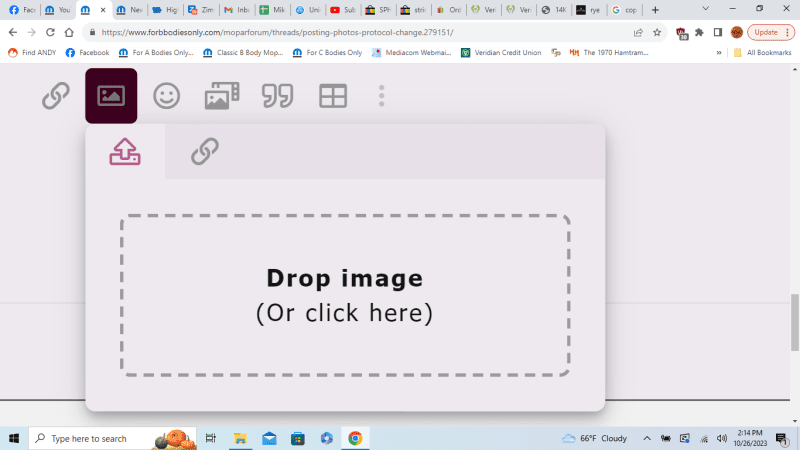Toggle the Insert image toolbar button

111,96
